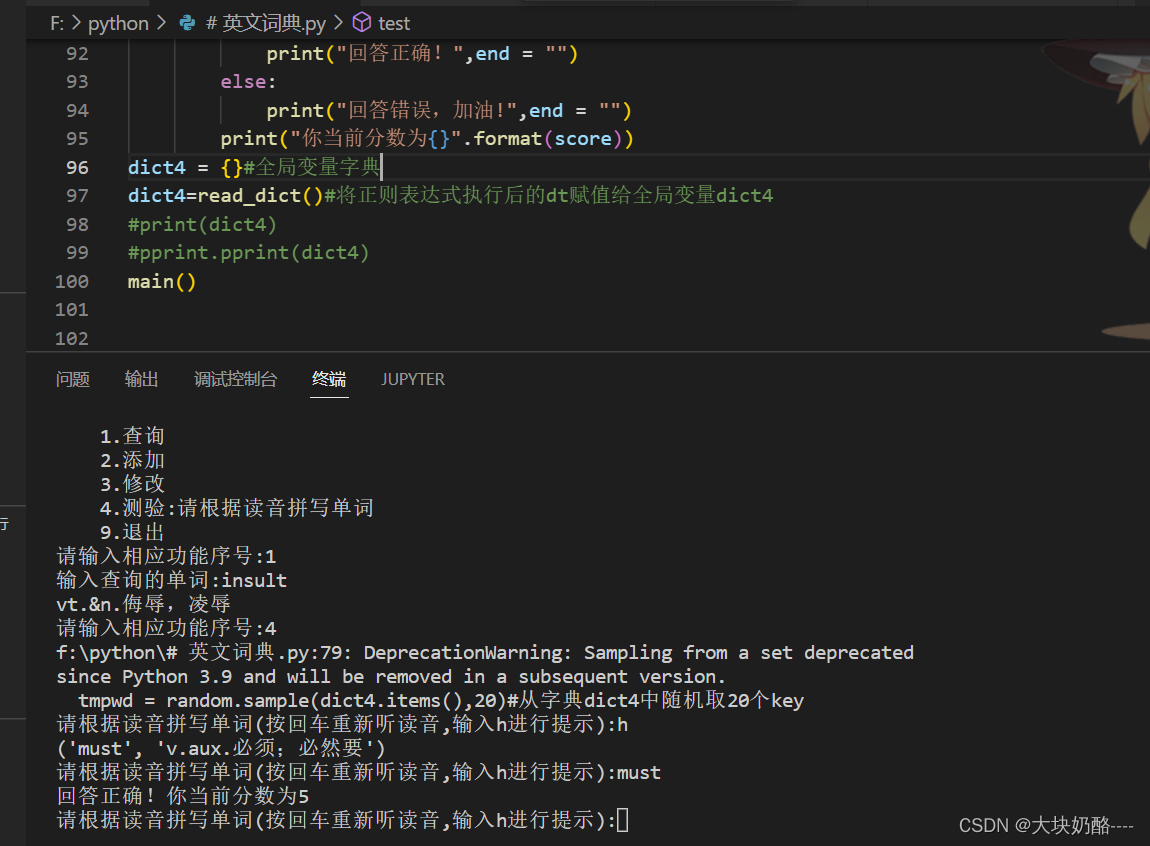Switch to the 问题 (Problems) panel tab

[72, 379]
